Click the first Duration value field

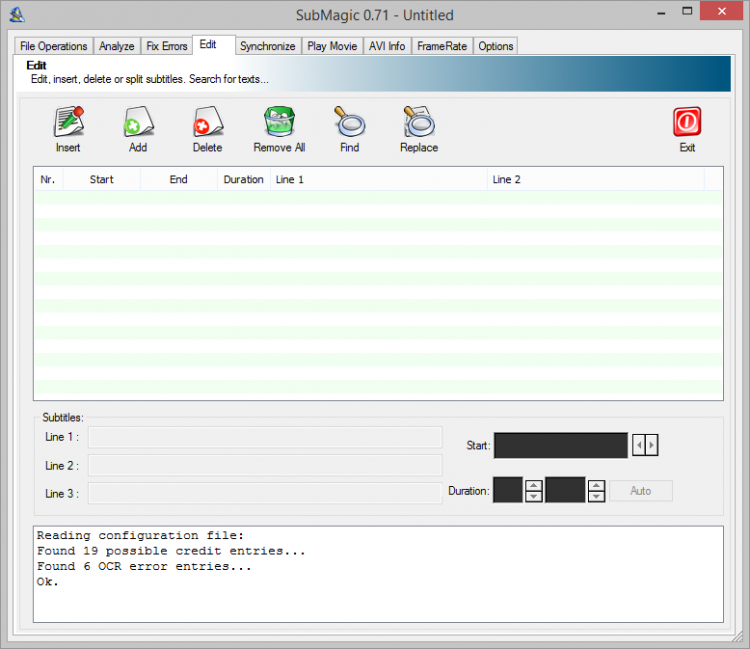(507, 490)
